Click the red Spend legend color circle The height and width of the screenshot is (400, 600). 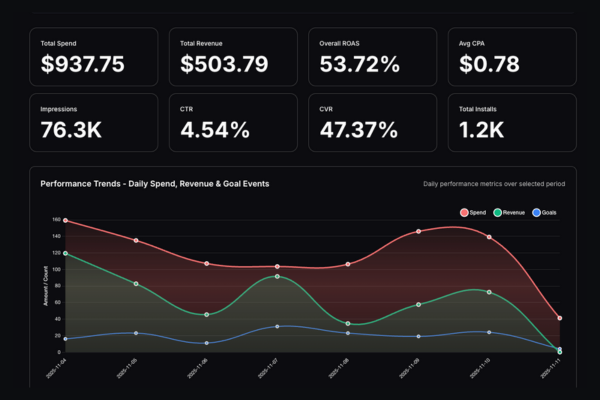coord(464,213)
